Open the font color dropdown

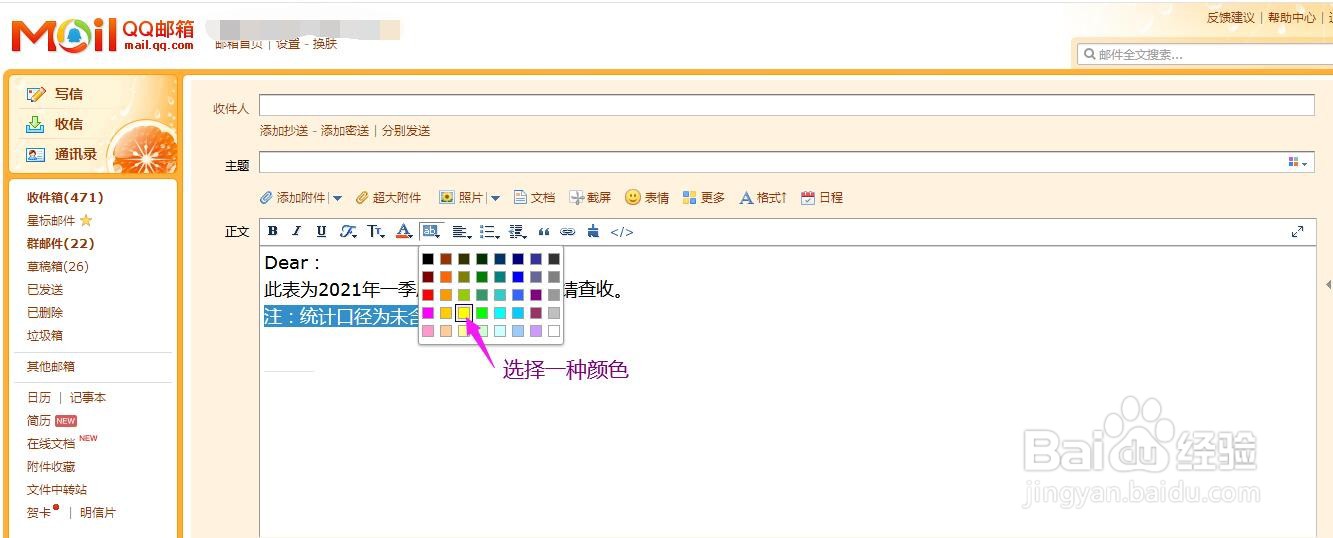pos(403,231)
